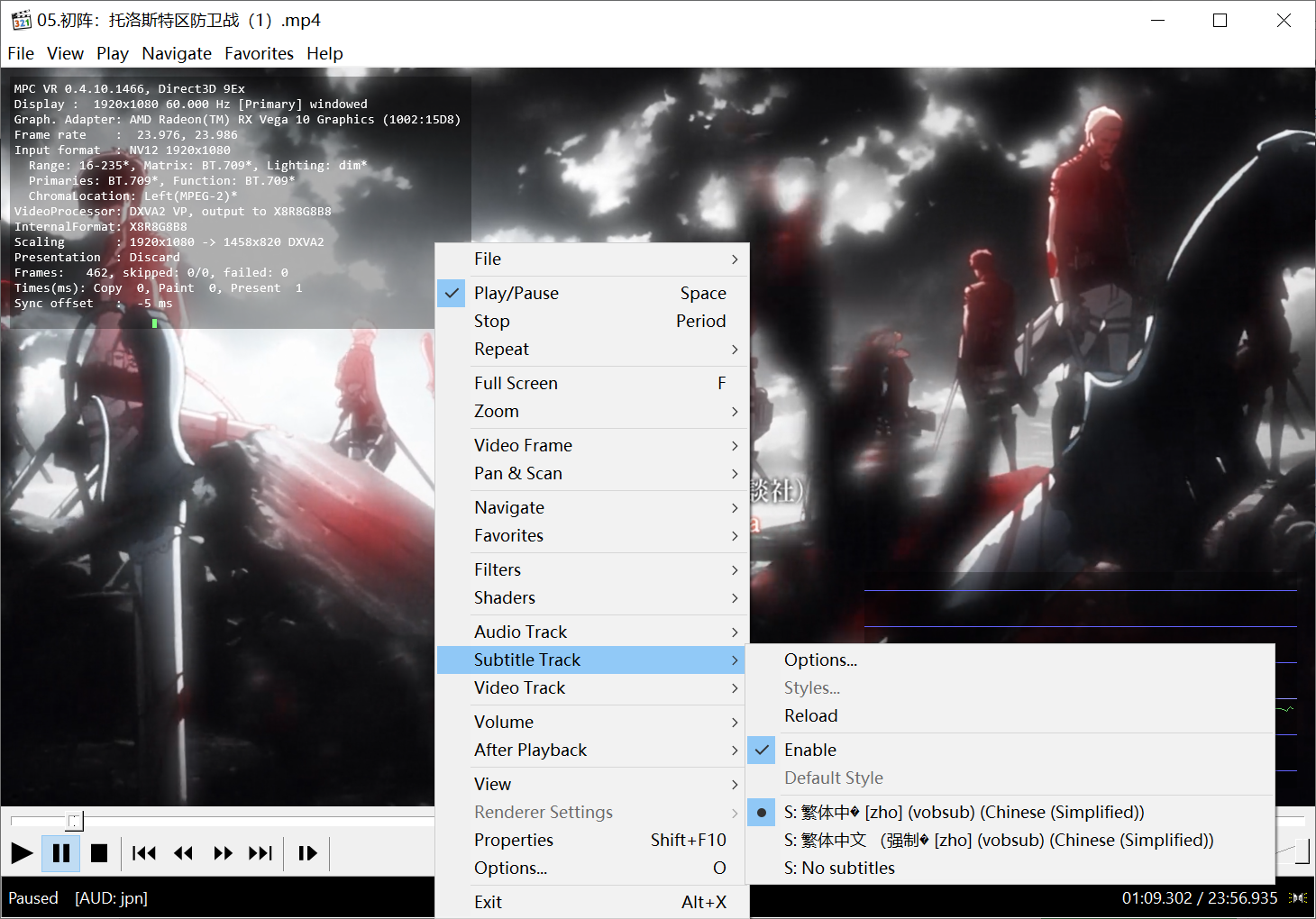1316x919 pixels.
Task: Disable subtitles via the Enable checkmark
Action: [x=809, y=749]
